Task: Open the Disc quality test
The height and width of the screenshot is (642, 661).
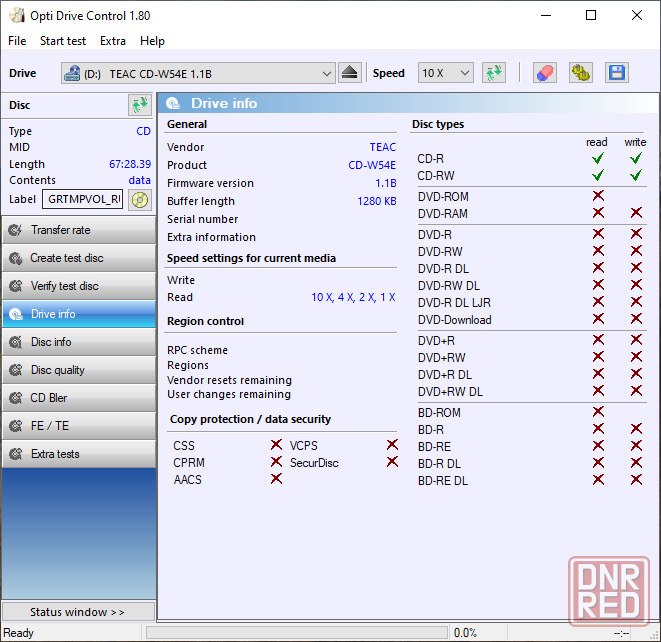Action: (78, 370)
